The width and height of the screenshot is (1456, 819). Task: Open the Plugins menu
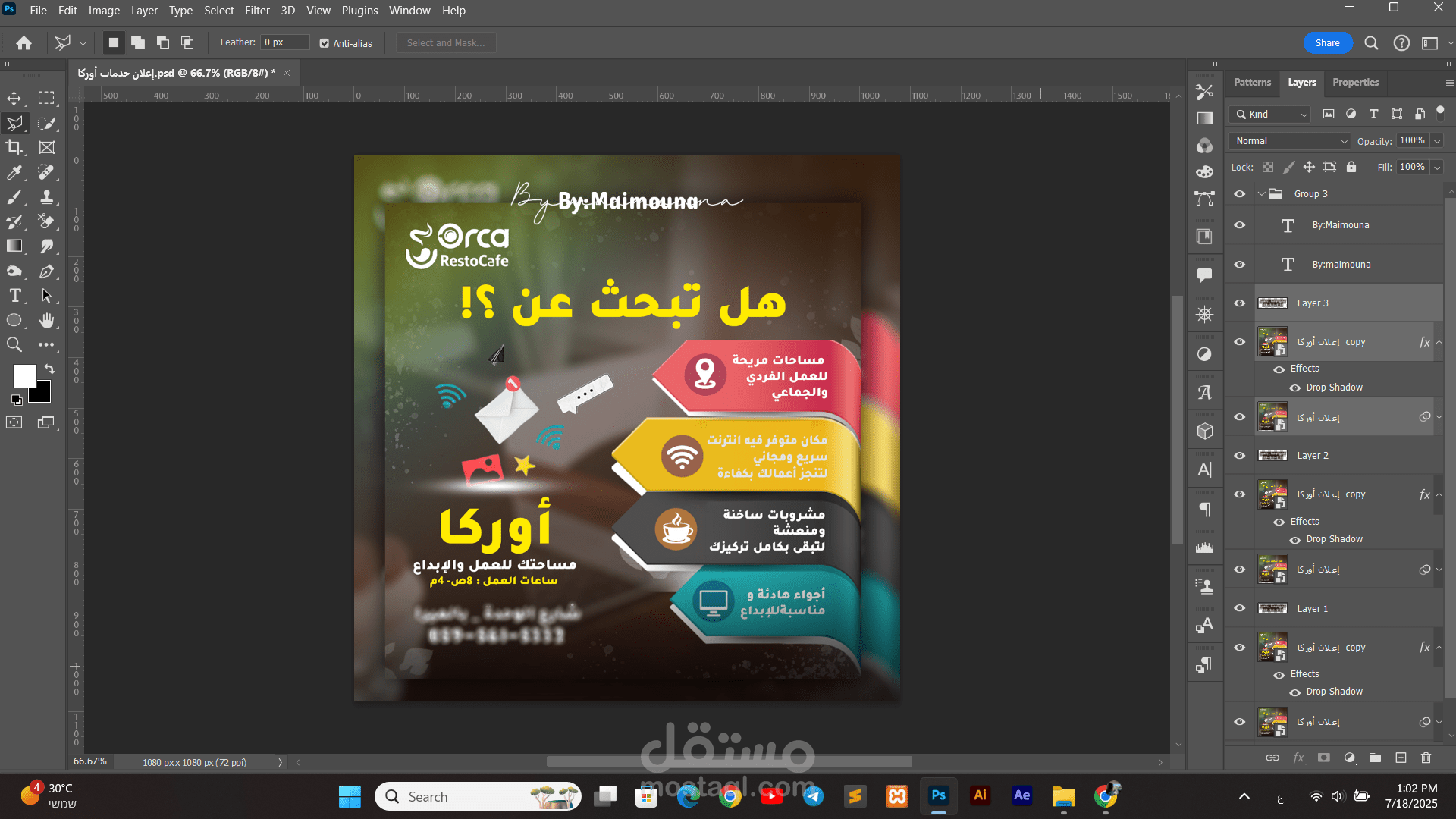[x=359, y=11]
